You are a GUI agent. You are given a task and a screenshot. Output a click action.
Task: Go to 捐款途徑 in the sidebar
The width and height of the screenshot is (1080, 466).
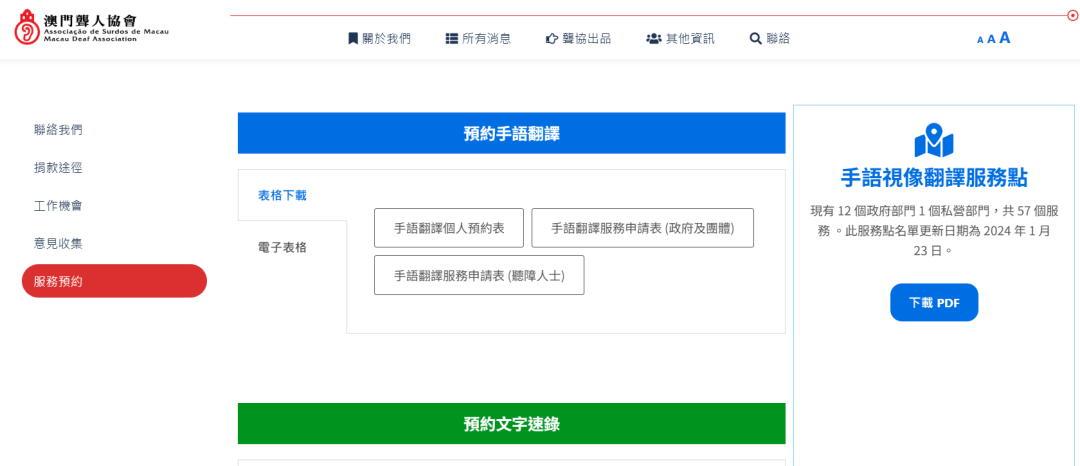(x=58, y=167)
